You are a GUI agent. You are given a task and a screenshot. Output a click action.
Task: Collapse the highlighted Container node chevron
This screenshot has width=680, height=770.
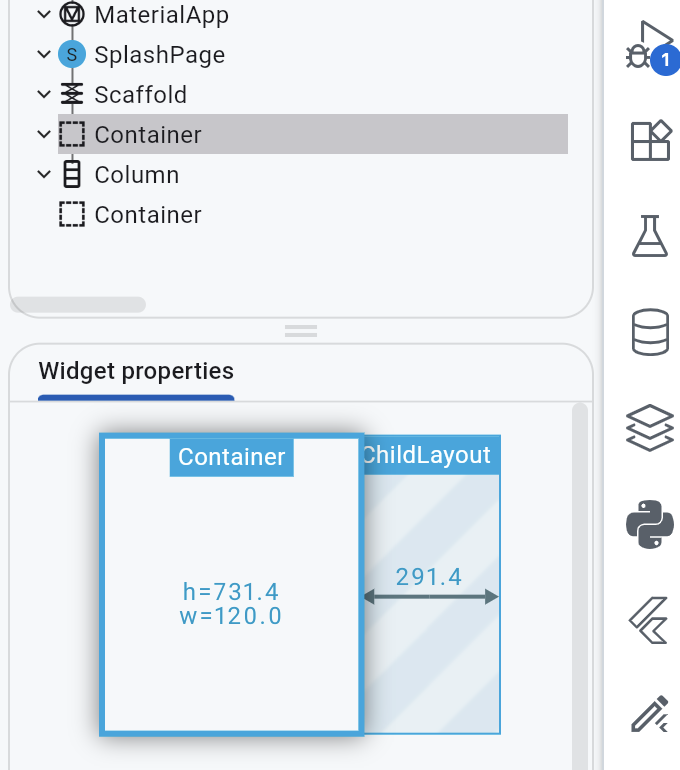(x=44, y=134)
